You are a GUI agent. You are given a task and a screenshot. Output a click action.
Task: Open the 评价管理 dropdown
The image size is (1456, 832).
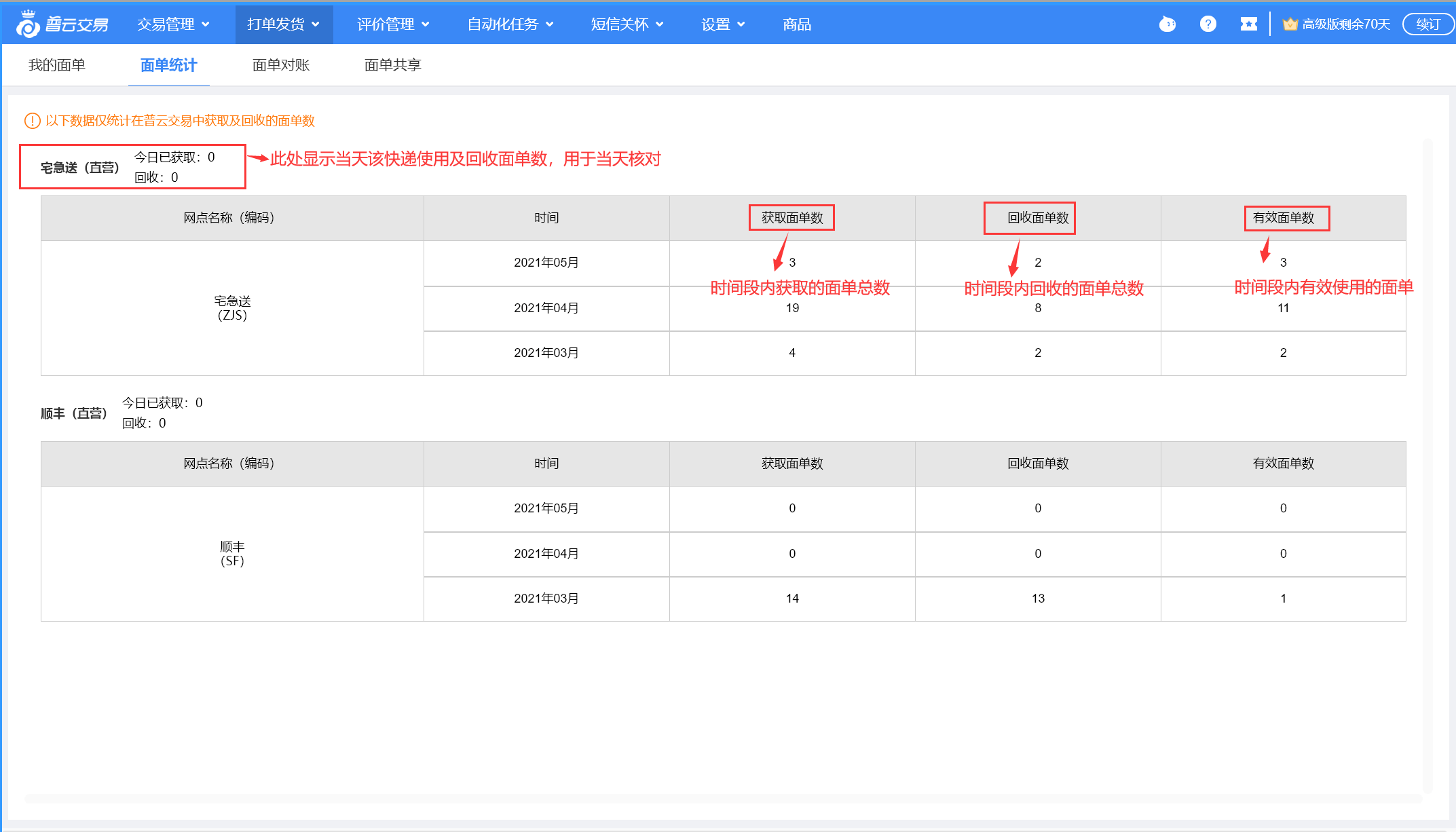tap(393, 24)
